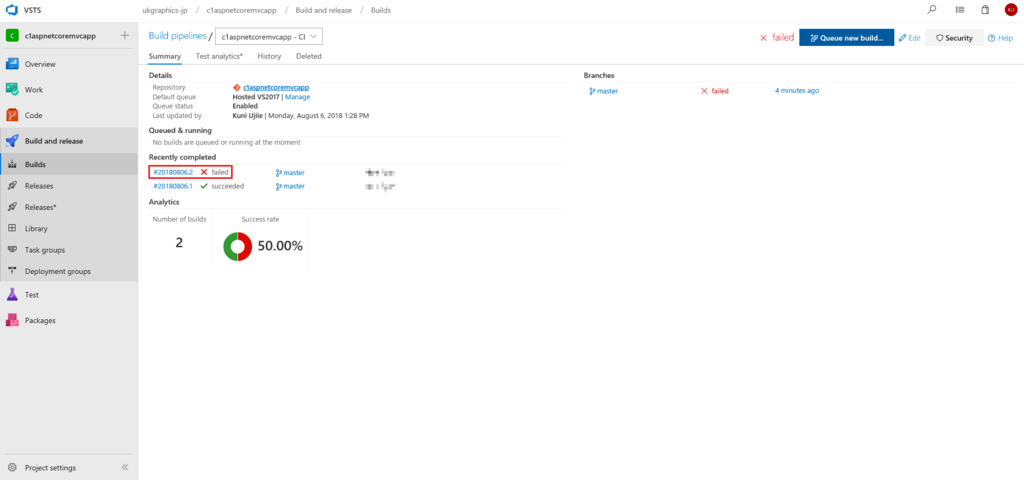Click the Deployment groups icon
The image size is (1024, 480).
point(12,271)
